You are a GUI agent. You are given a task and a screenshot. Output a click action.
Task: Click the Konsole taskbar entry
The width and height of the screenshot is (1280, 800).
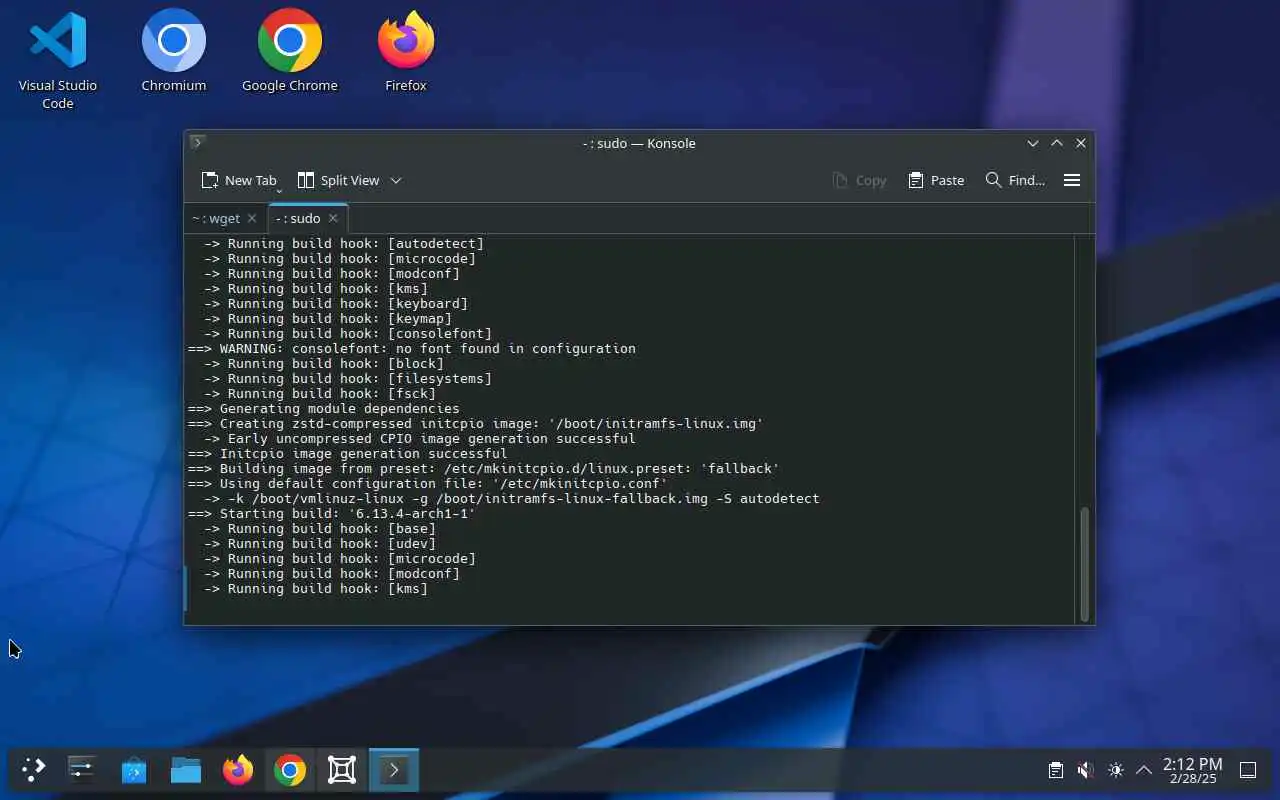(394, 770)
